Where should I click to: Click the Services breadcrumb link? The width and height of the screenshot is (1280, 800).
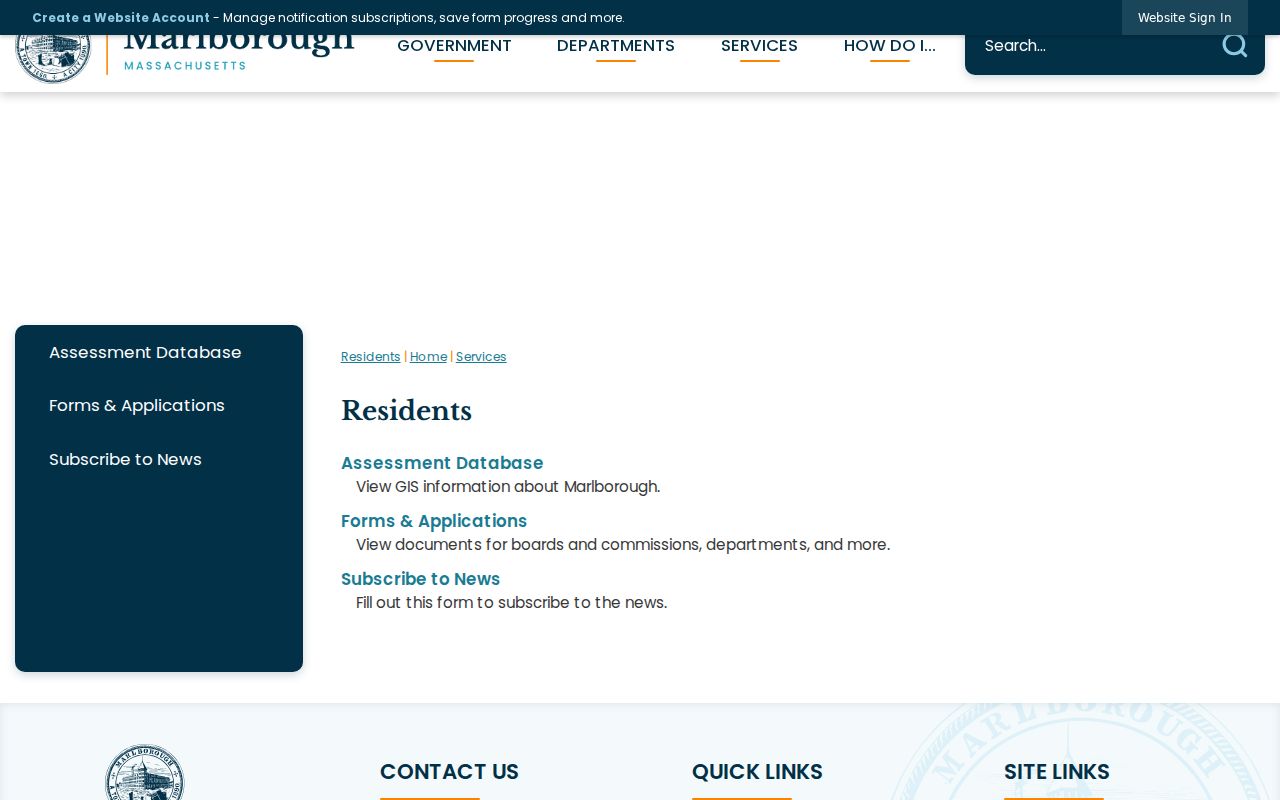[x=481, y=357]
